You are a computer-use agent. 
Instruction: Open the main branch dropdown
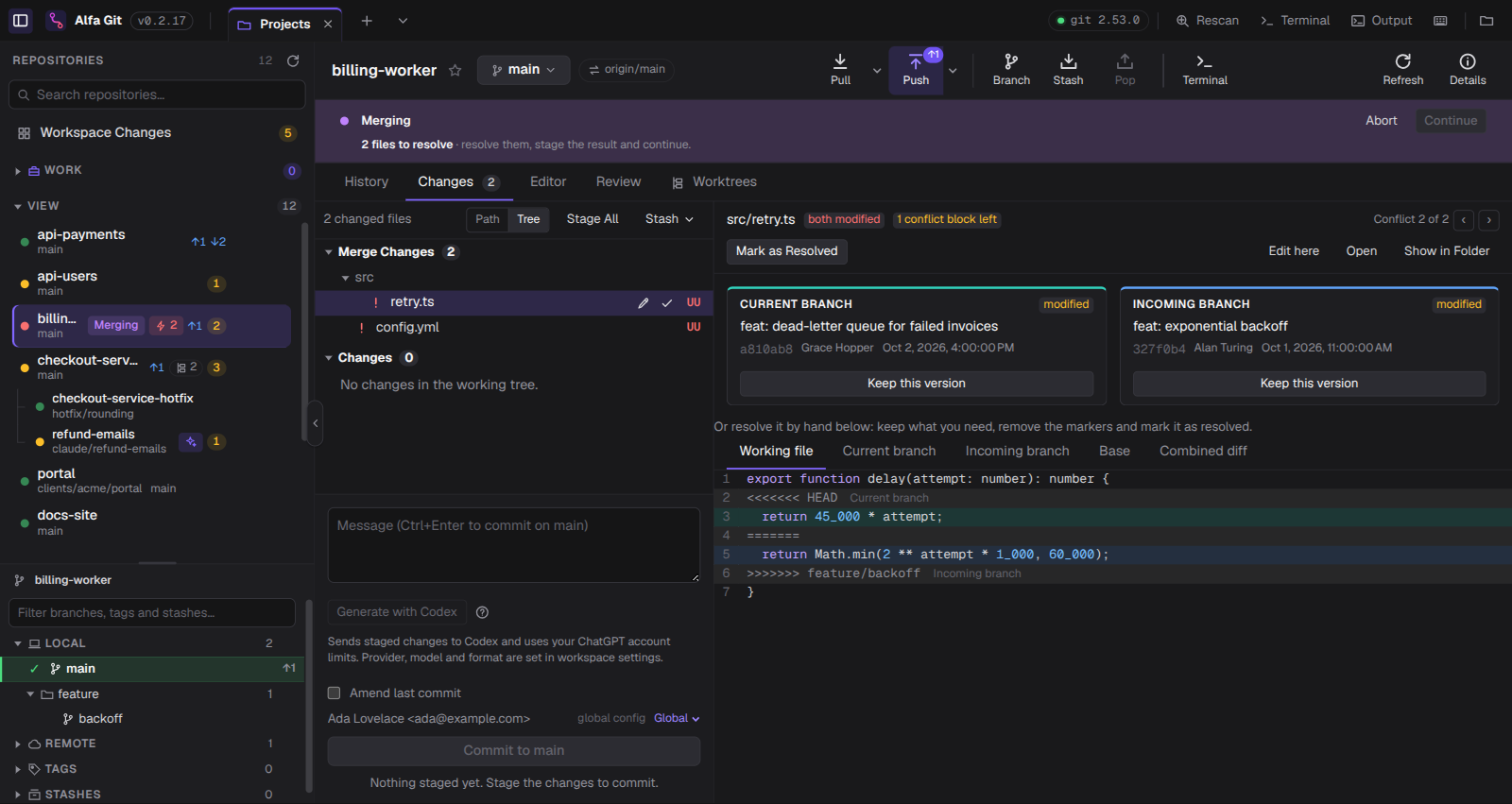(524, 70)
